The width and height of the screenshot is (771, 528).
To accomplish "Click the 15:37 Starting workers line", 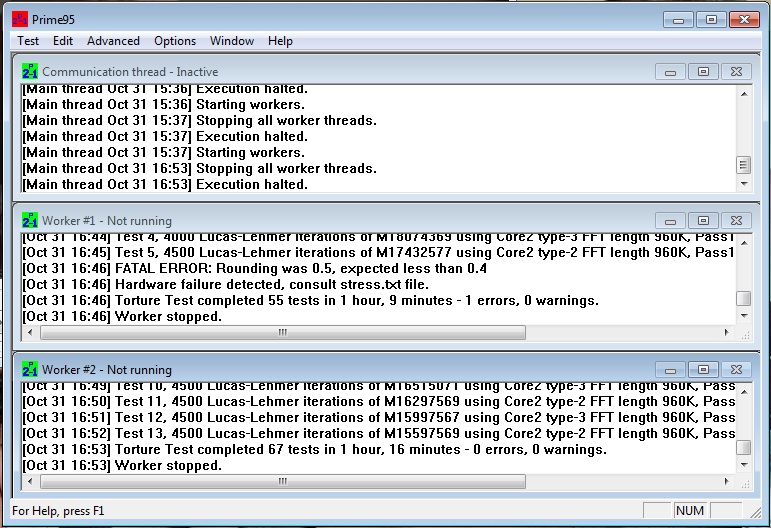I will tap(164, 152).
